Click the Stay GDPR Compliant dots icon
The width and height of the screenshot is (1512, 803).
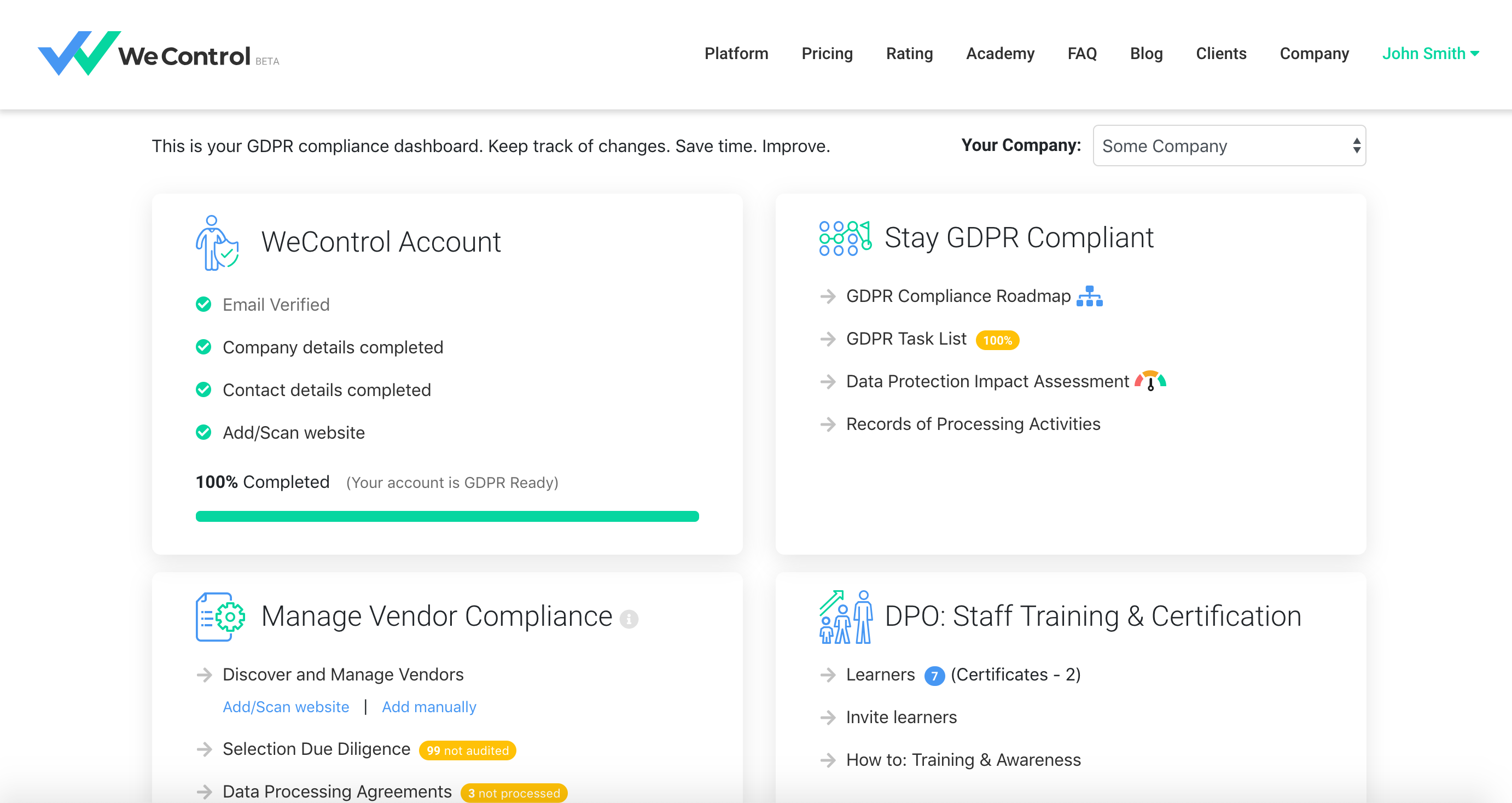845,238
